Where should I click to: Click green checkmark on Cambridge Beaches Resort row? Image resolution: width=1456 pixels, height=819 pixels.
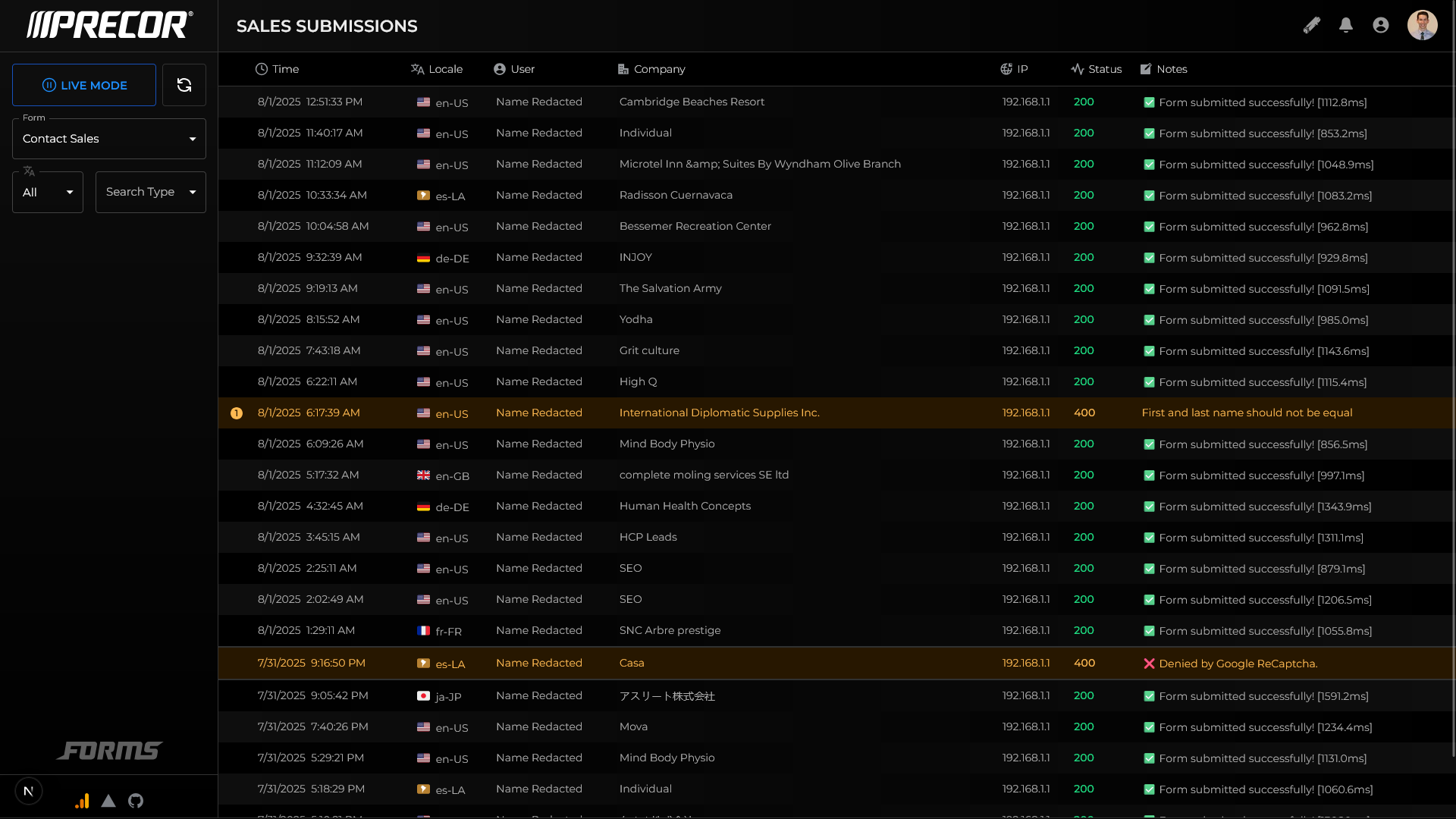click(x=1149, y=102)
